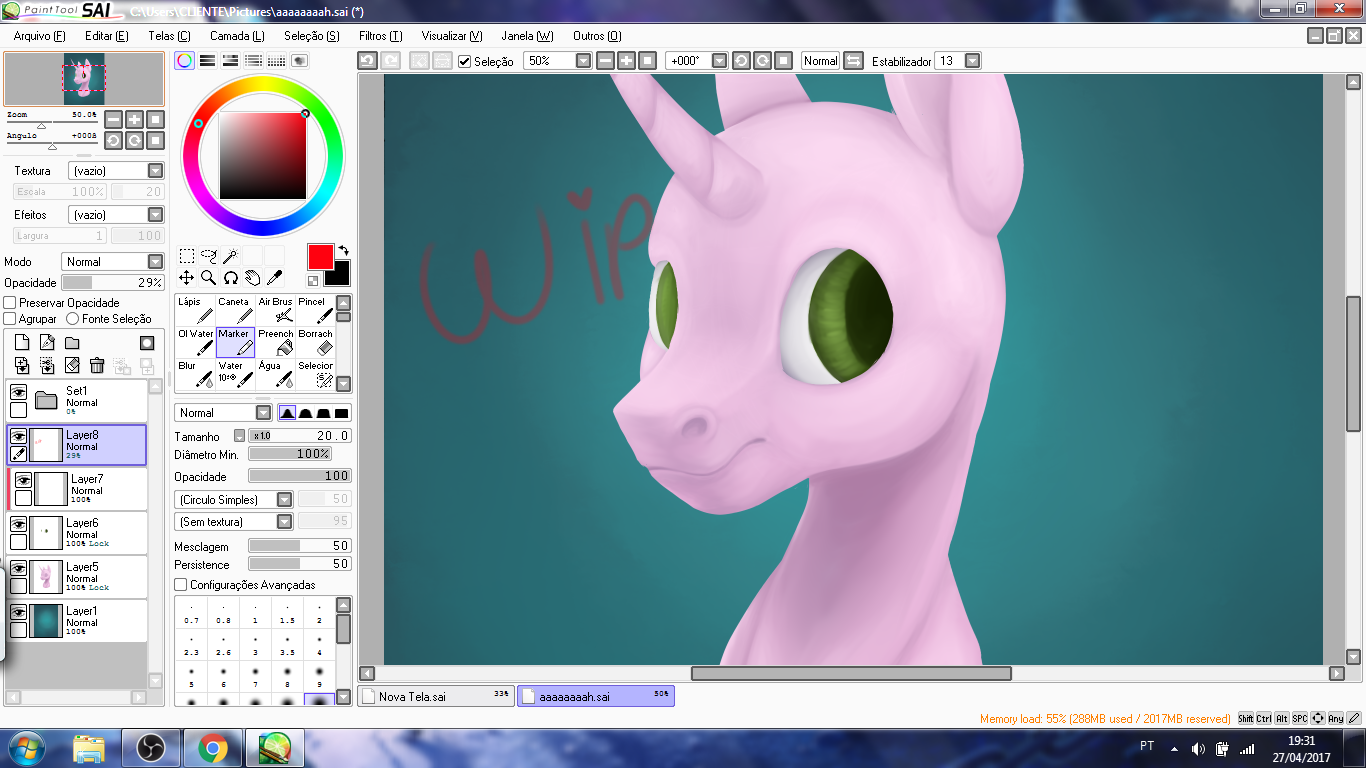Open the Camada menu
The image size is (1366, 768).
[x=237, y=36]
